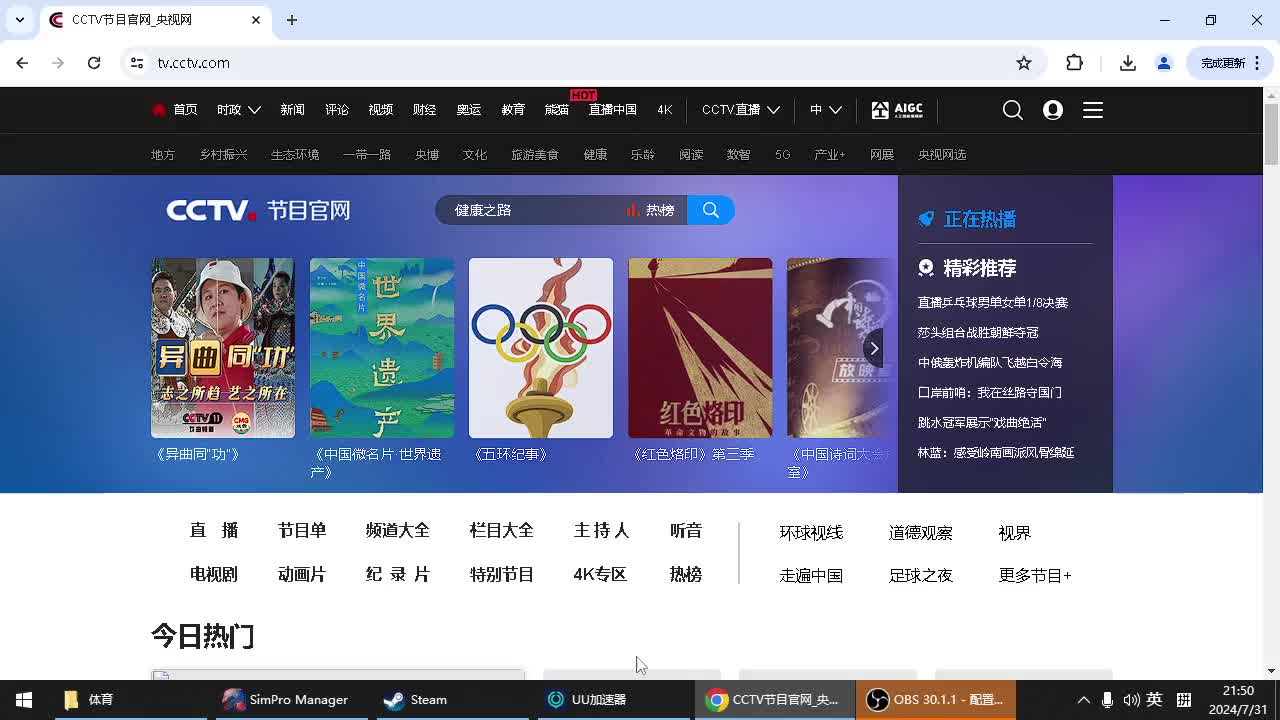Click the medal icon next to 精彩推荐
1280x720 pixels.
pyautogui.click(x=926, y=268)
